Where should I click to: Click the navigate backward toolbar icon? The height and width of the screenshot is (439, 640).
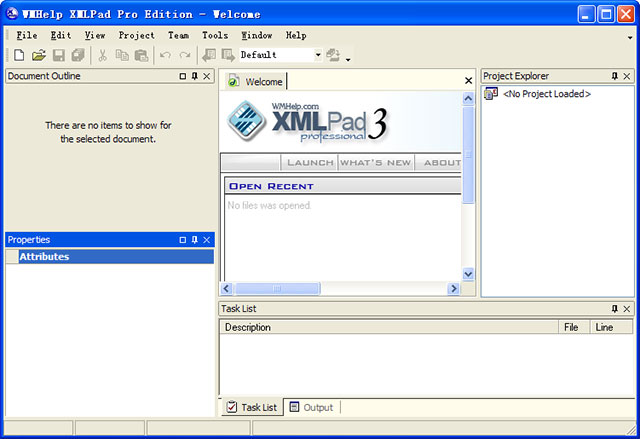209,55
